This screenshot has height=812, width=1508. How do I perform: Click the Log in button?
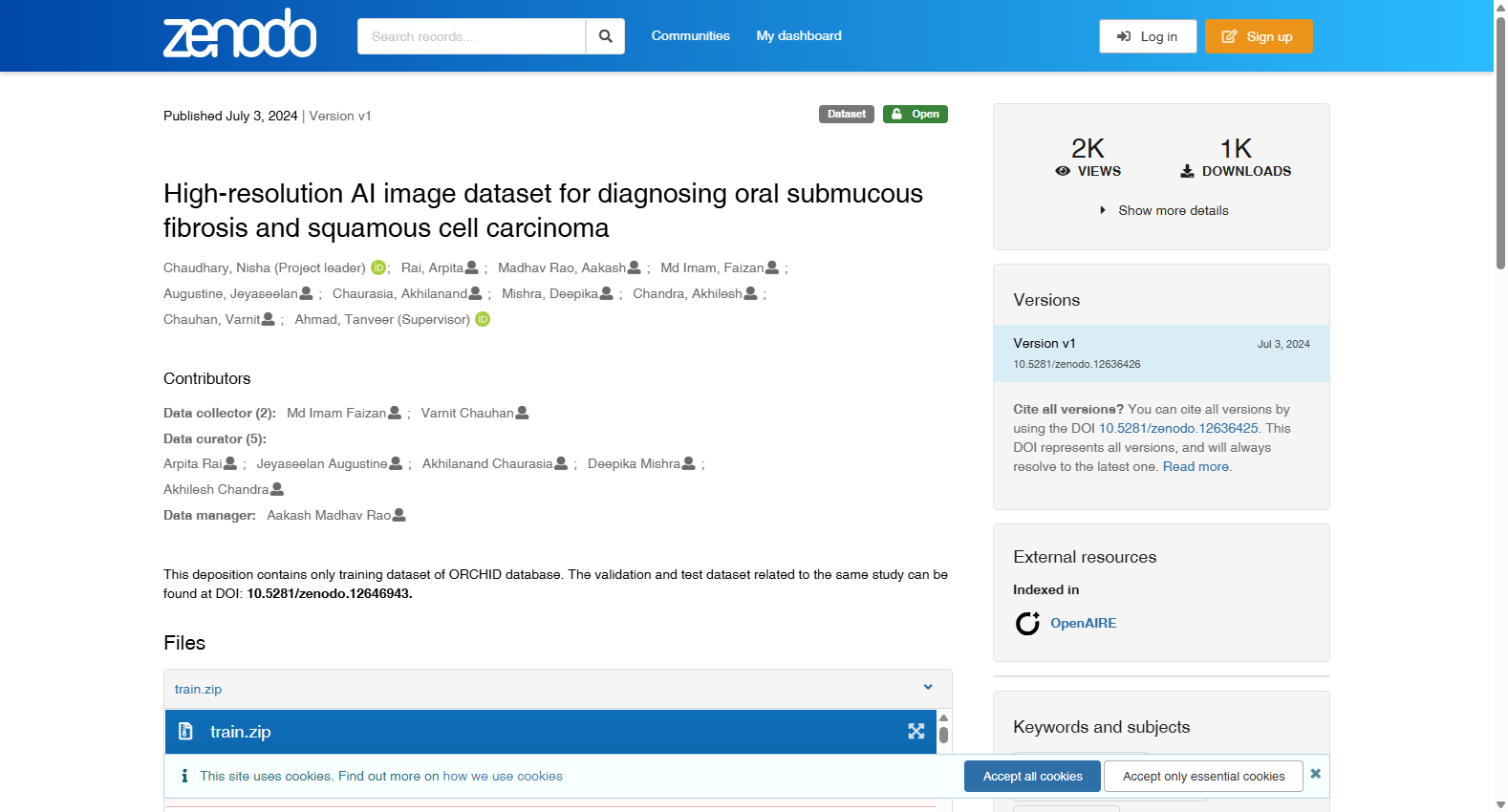(x=1148, y=36)
